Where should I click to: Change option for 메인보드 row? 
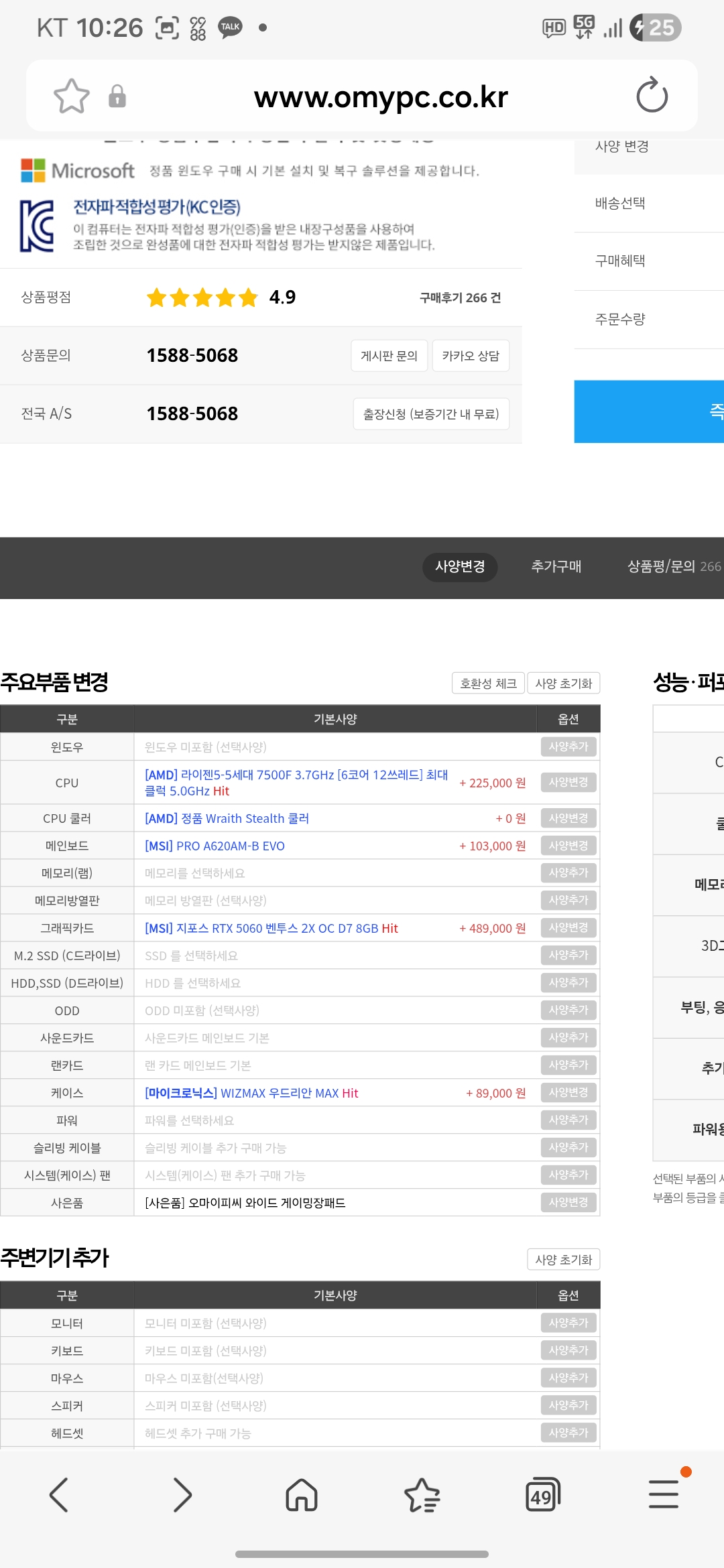568,846
